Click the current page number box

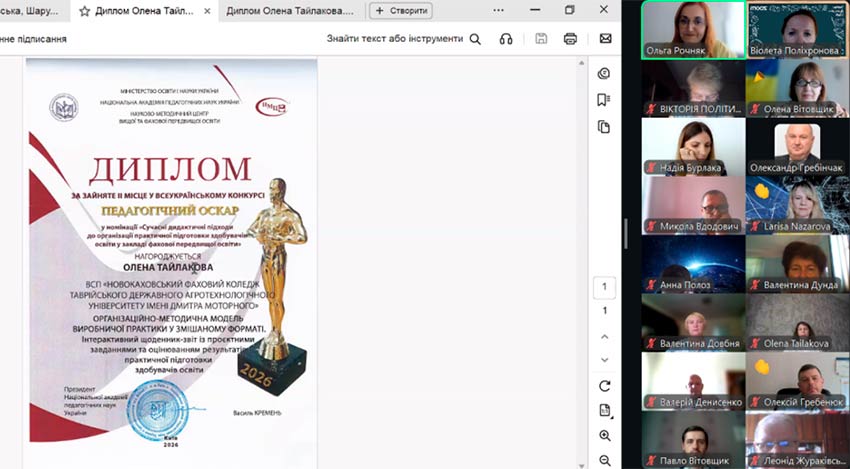pyautogui.click(x=604, y=287)
